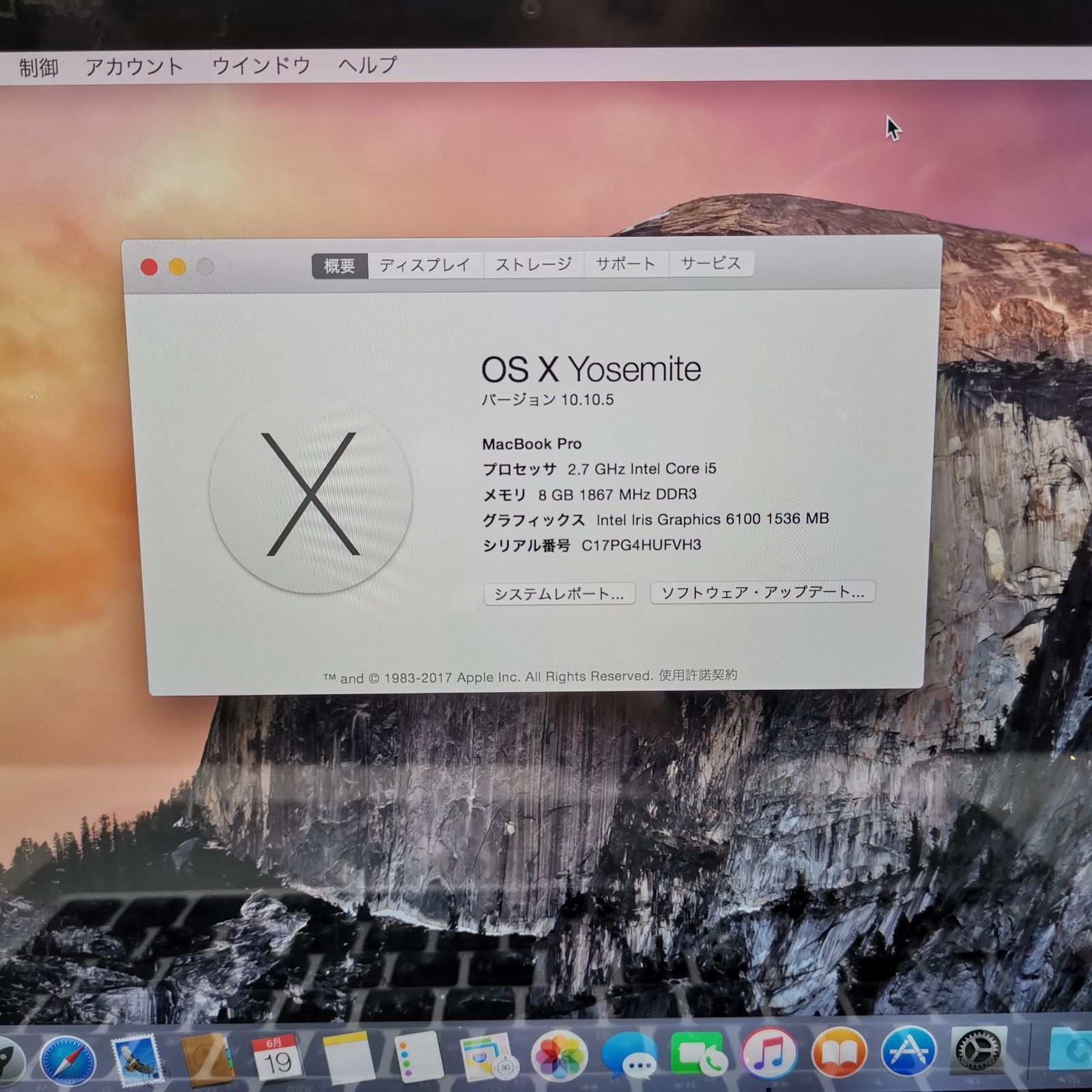
Task: Open the ウインドウ menu
Action: (x=261, y=66)
